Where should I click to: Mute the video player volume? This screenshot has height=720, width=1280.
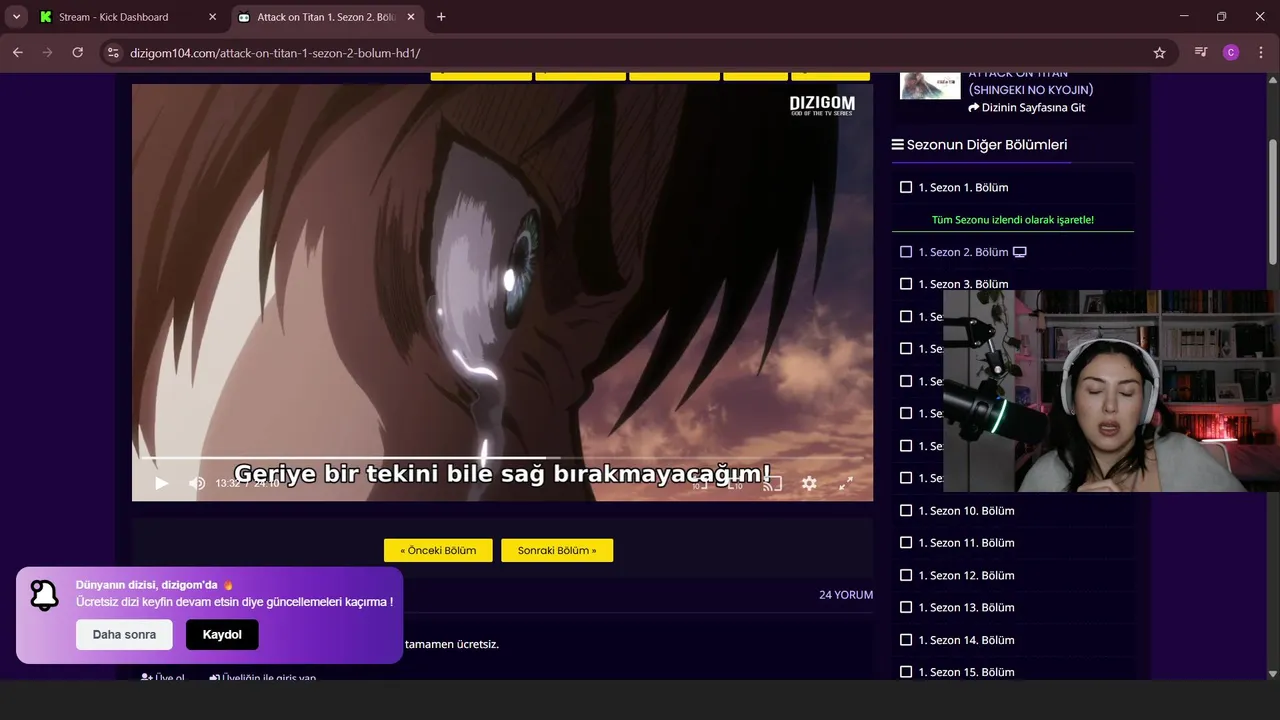(197, 483)
